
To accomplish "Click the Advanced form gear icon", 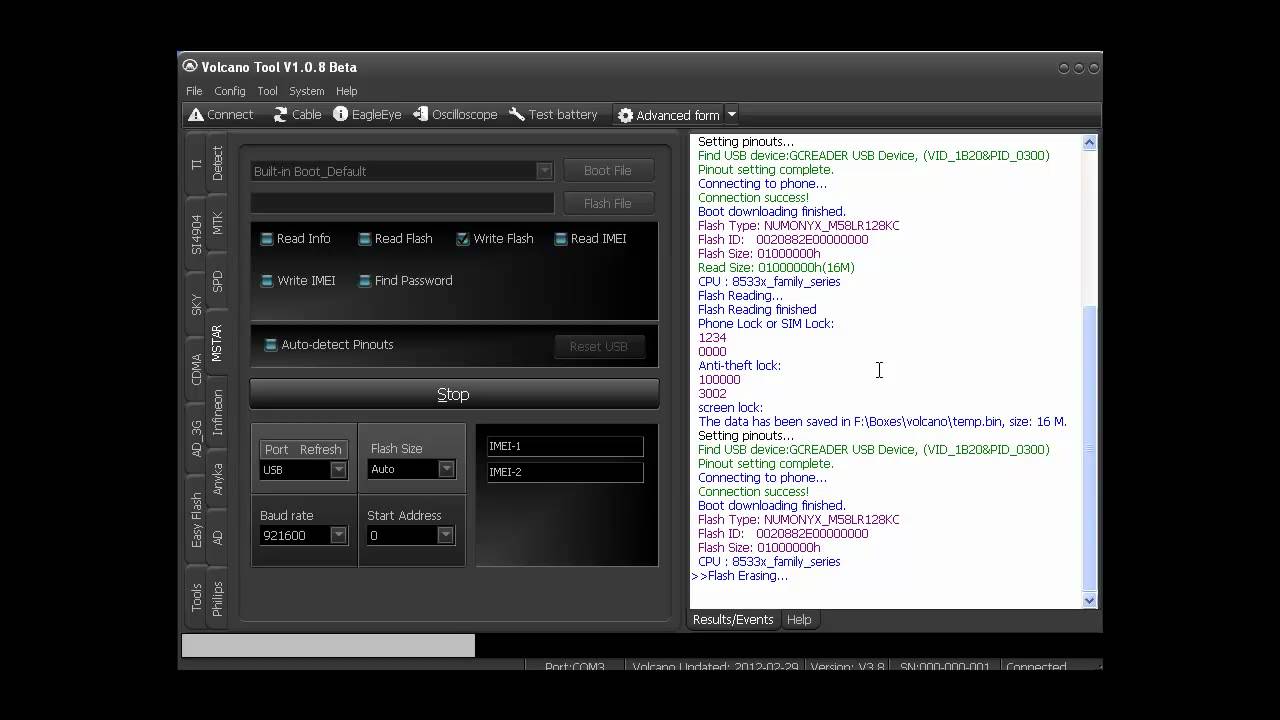I will tap(626, 115).
